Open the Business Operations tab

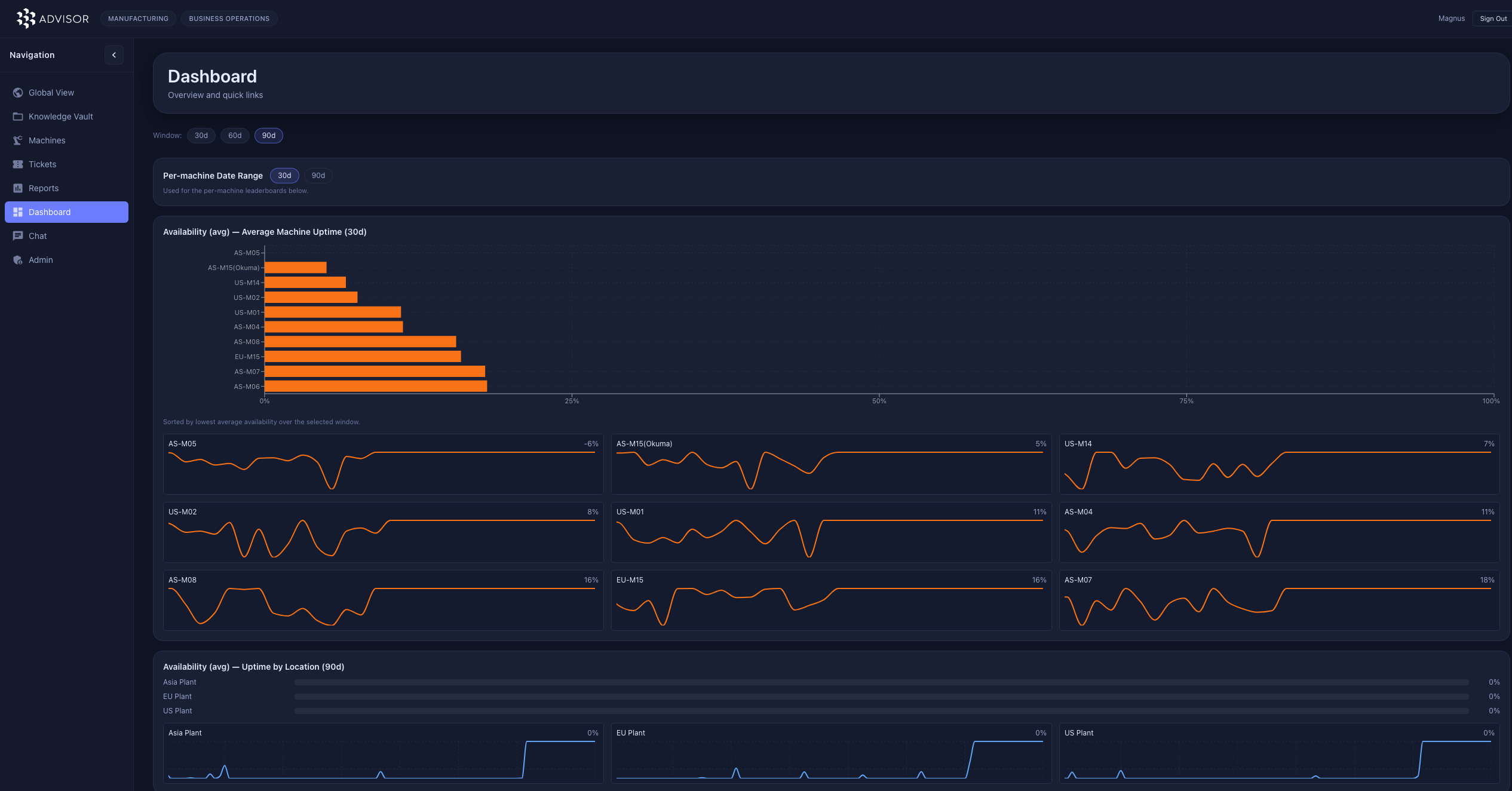(229, 19)
